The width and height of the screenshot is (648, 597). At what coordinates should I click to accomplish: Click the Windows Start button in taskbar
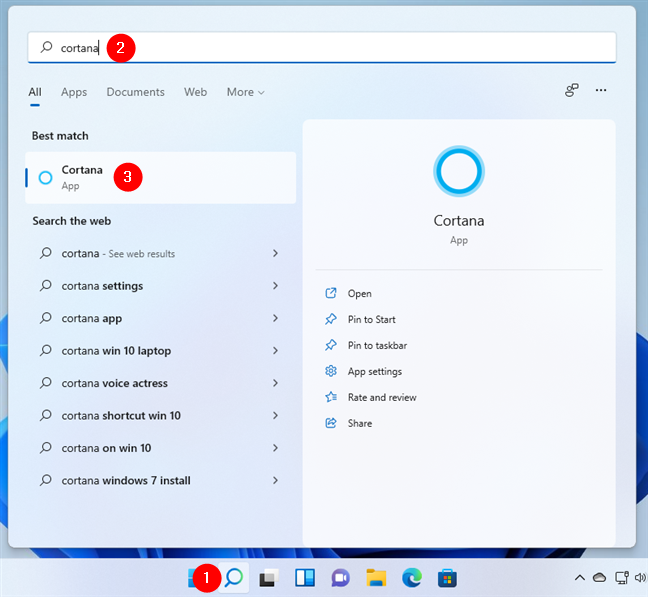coord(195,577)
